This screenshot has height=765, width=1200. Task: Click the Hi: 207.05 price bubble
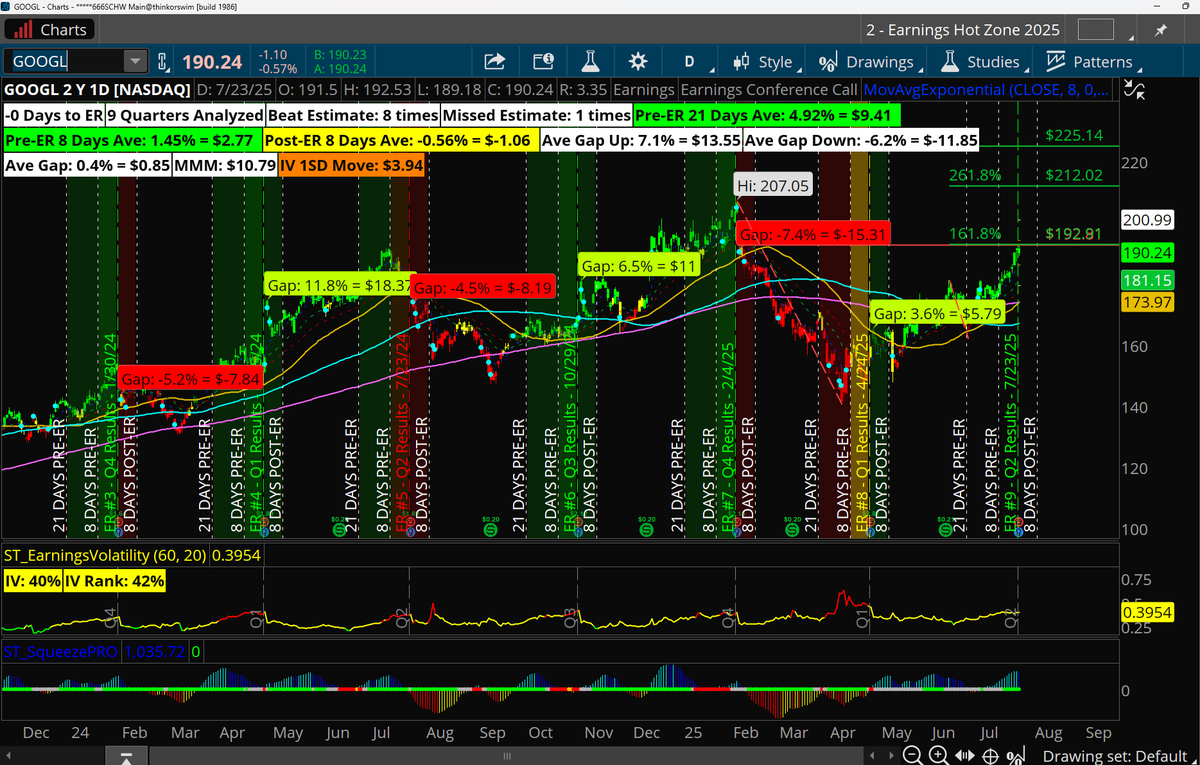pos(773,186)
